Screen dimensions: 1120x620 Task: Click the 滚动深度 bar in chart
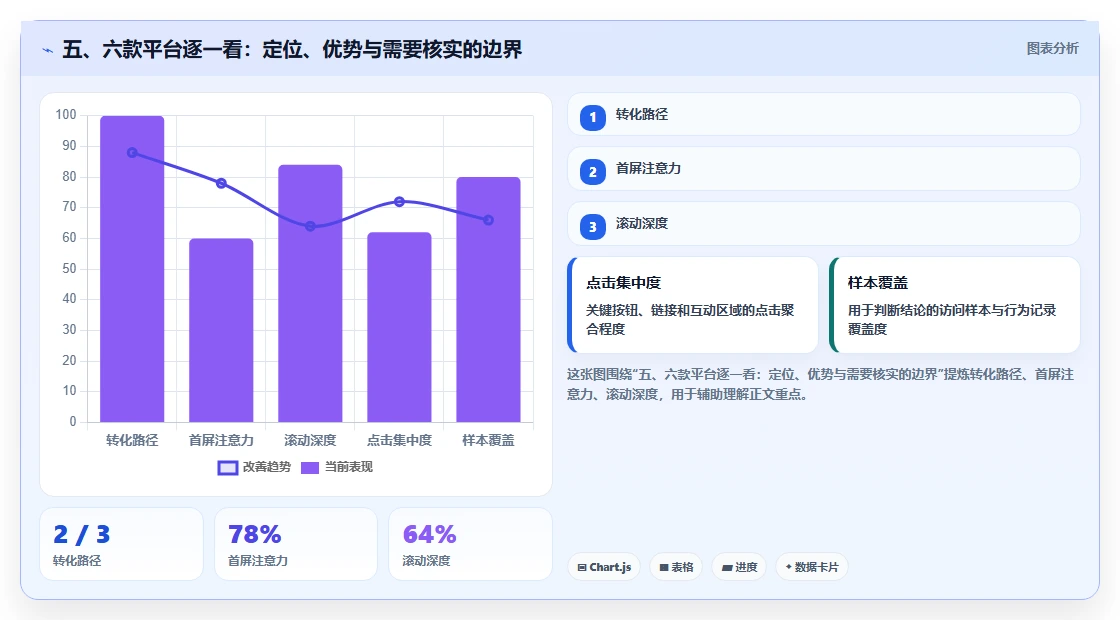[310, 294]
